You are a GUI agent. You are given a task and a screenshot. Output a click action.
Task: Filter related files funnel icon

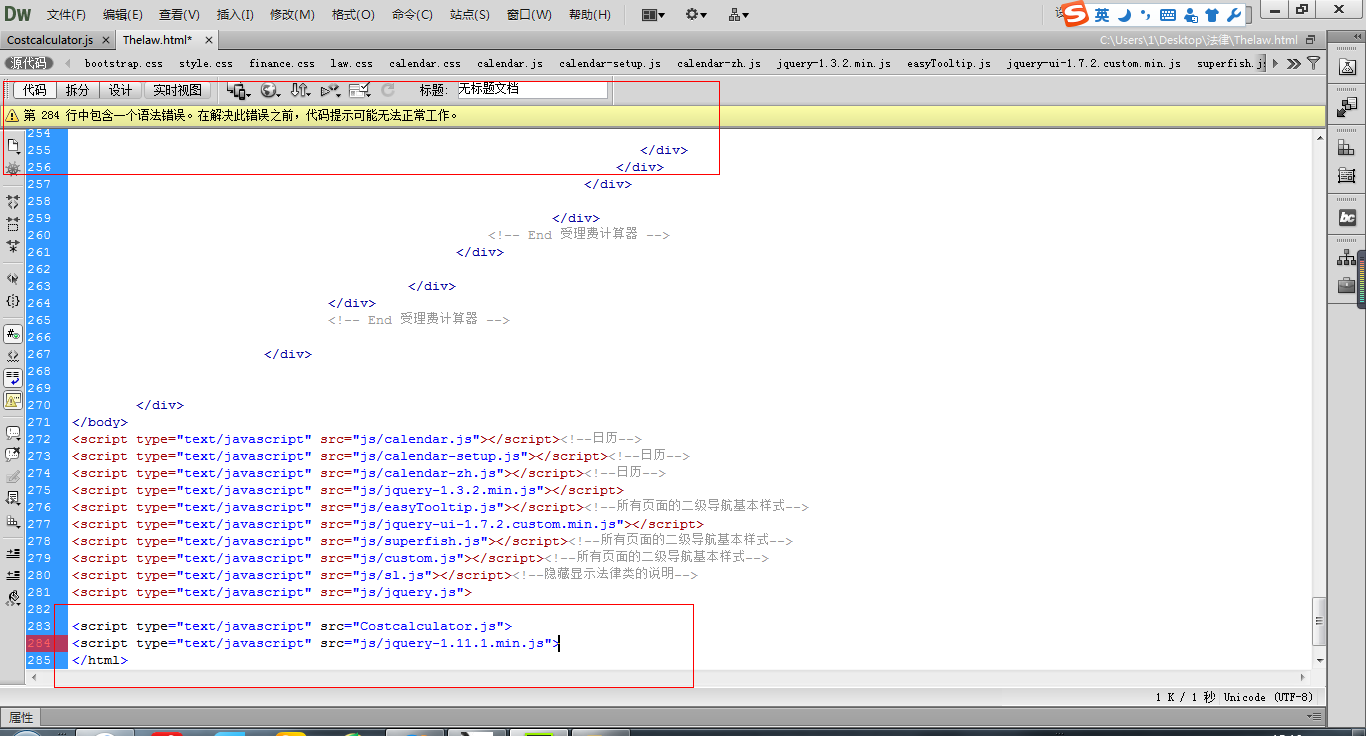(1313, 63)
